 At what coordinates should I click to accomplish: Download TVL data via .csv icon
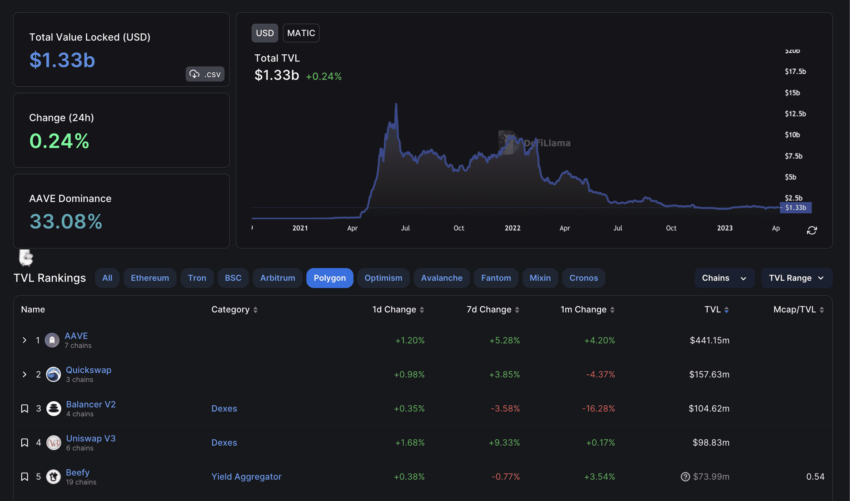(205, 74)
